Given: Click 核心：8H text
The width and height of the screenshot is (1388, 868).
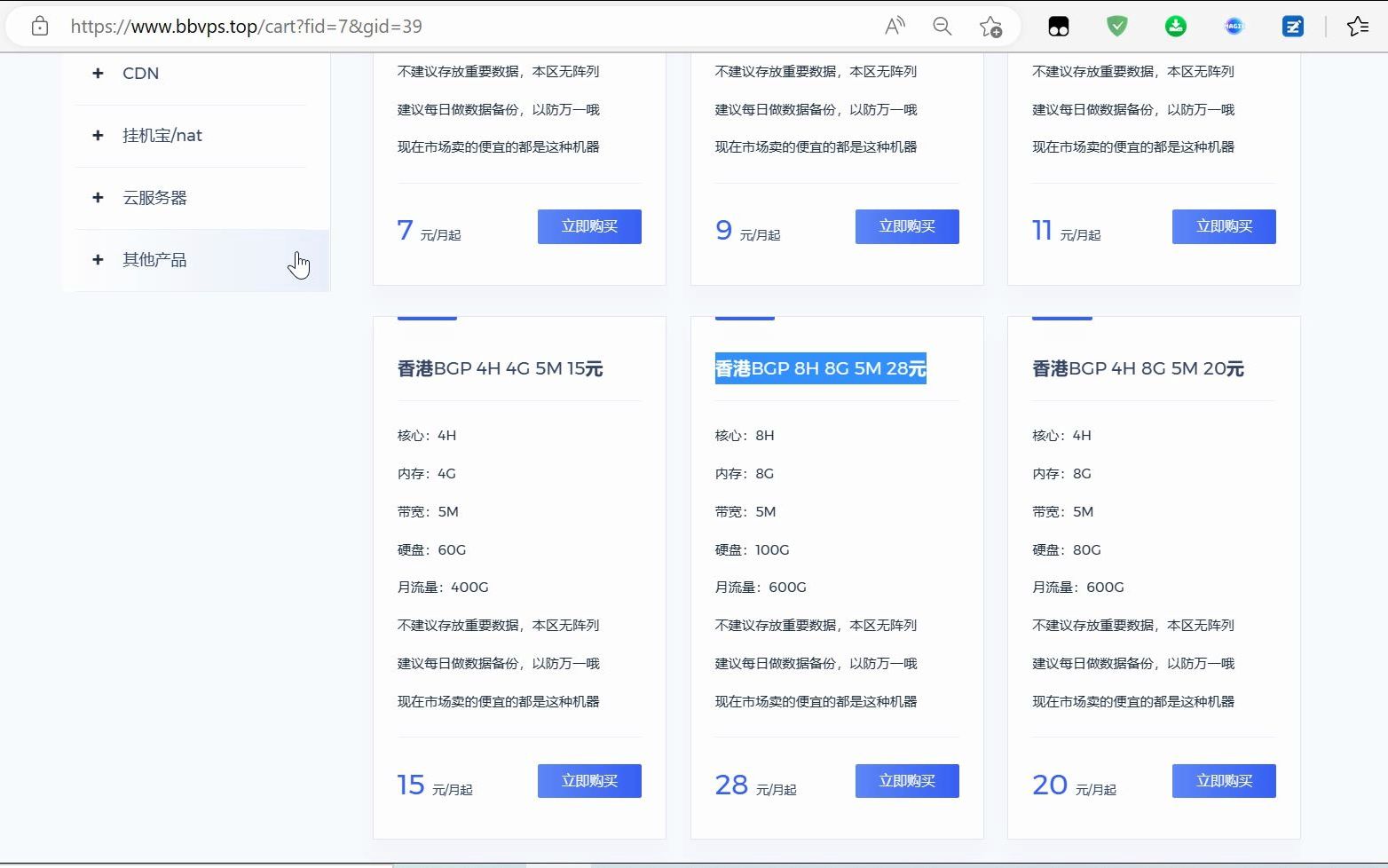Looking at the screenshot, I should click(745, 436).
